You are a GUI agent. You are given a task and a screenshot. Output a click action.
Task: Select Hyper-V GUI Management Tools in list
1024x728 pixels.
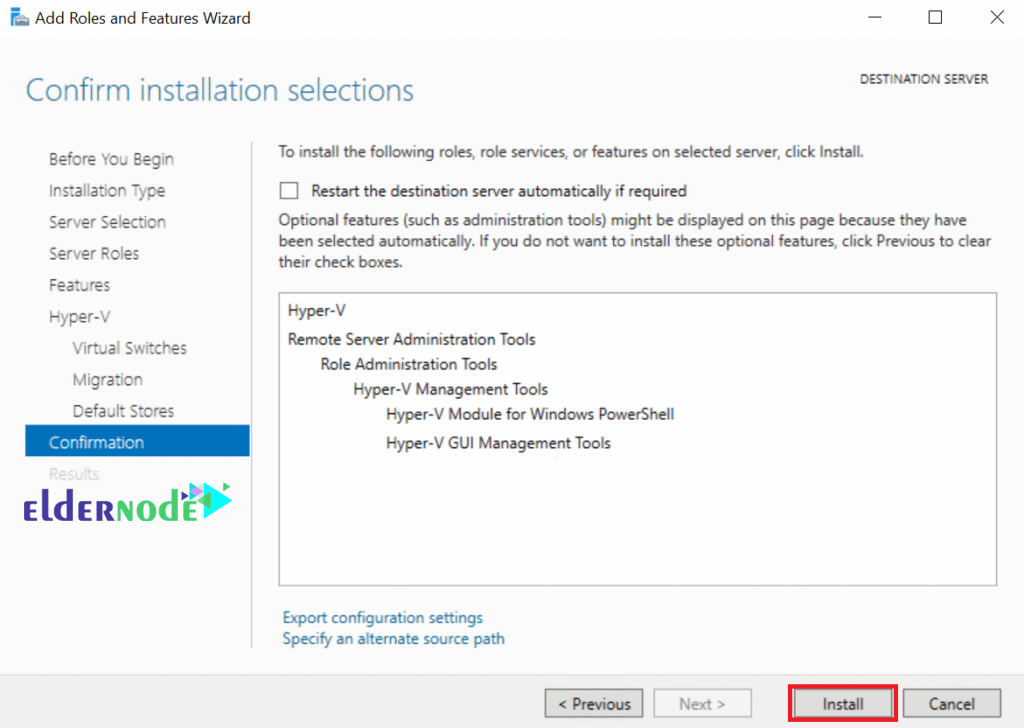498,443
